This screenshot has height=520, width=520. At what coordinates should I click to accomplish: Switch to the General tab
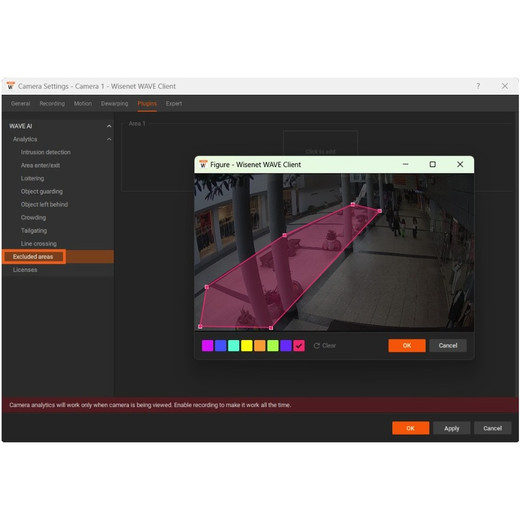(x=20, y=104)
